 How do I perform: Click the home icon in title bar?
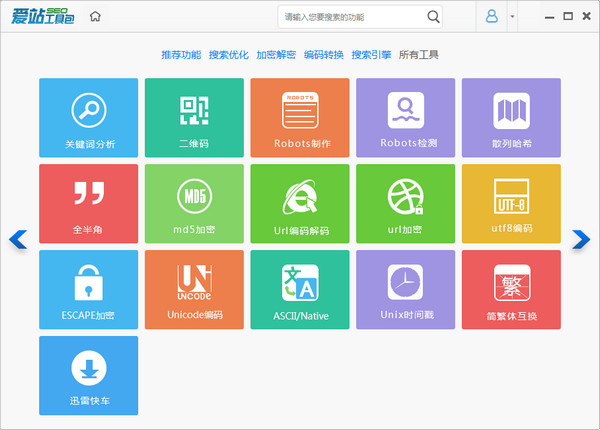tap(95, 17)
